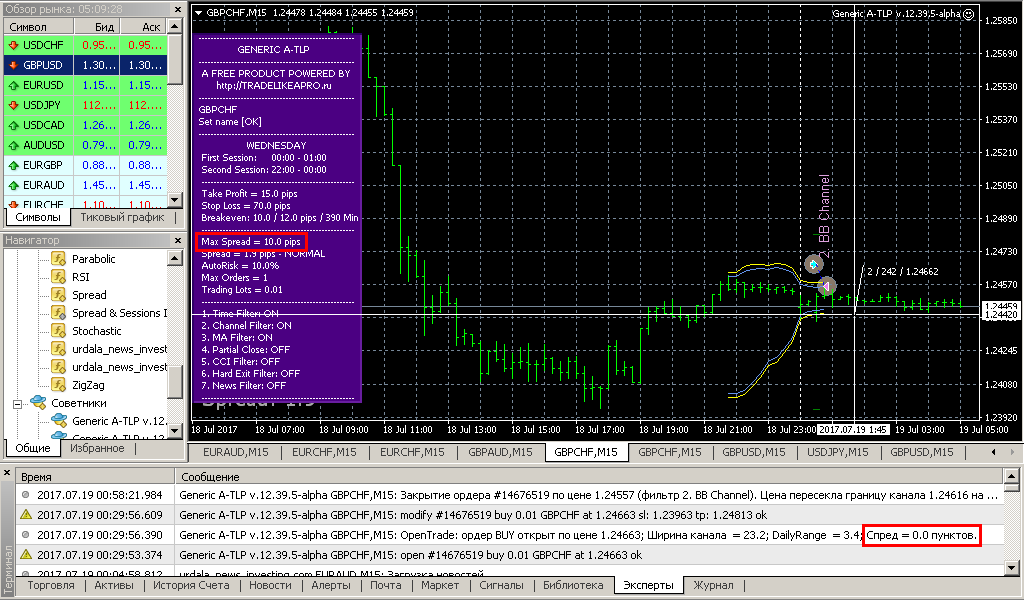Click the USDJPY down-arrow icon
Screen dimensions: 1024x601
(13, 105)
